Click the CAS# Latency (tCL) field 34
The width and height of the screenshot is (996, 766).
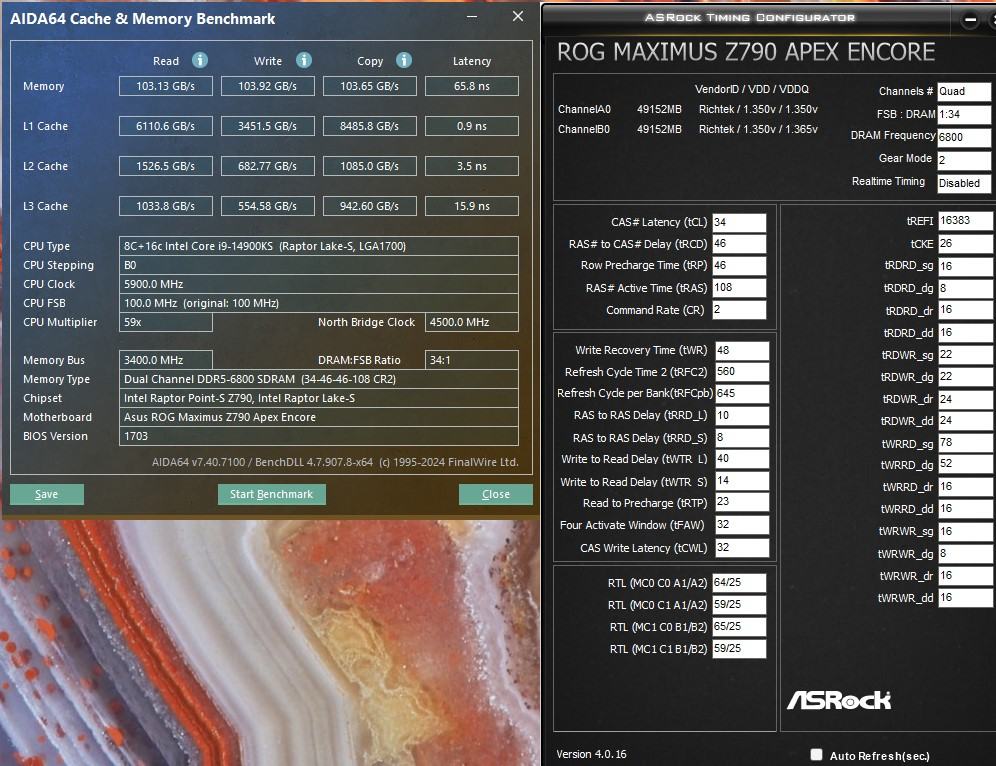coord(739,222)
